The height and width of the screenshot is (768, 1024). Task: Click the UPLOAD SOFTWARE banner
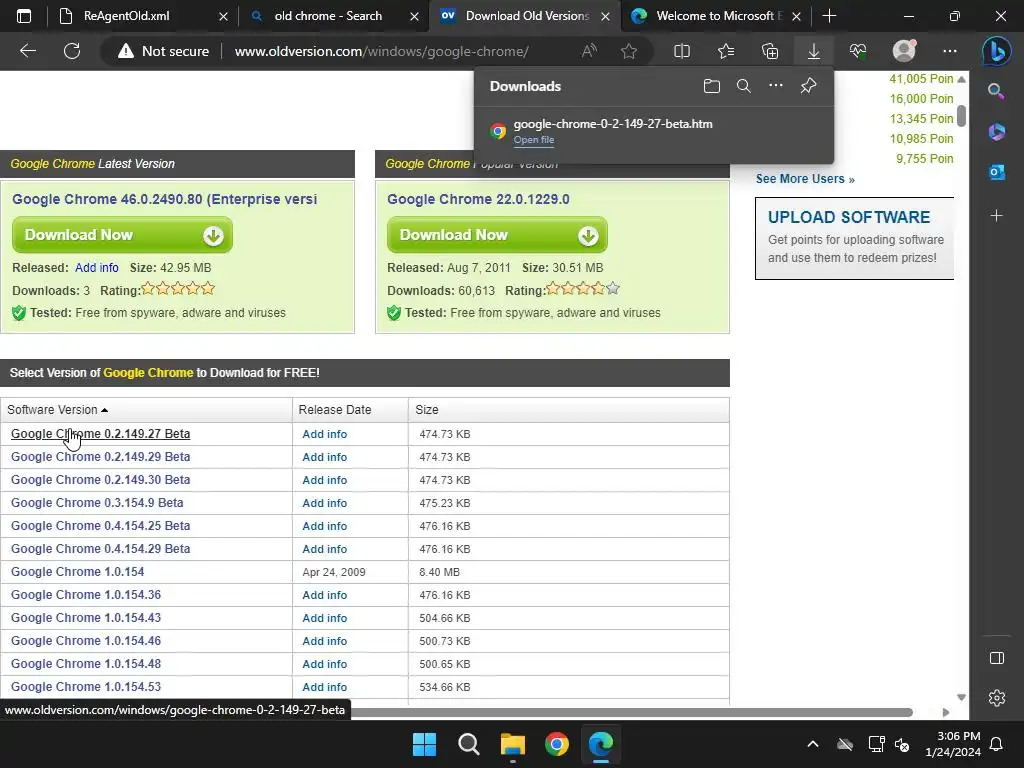[x=854, y=238]
